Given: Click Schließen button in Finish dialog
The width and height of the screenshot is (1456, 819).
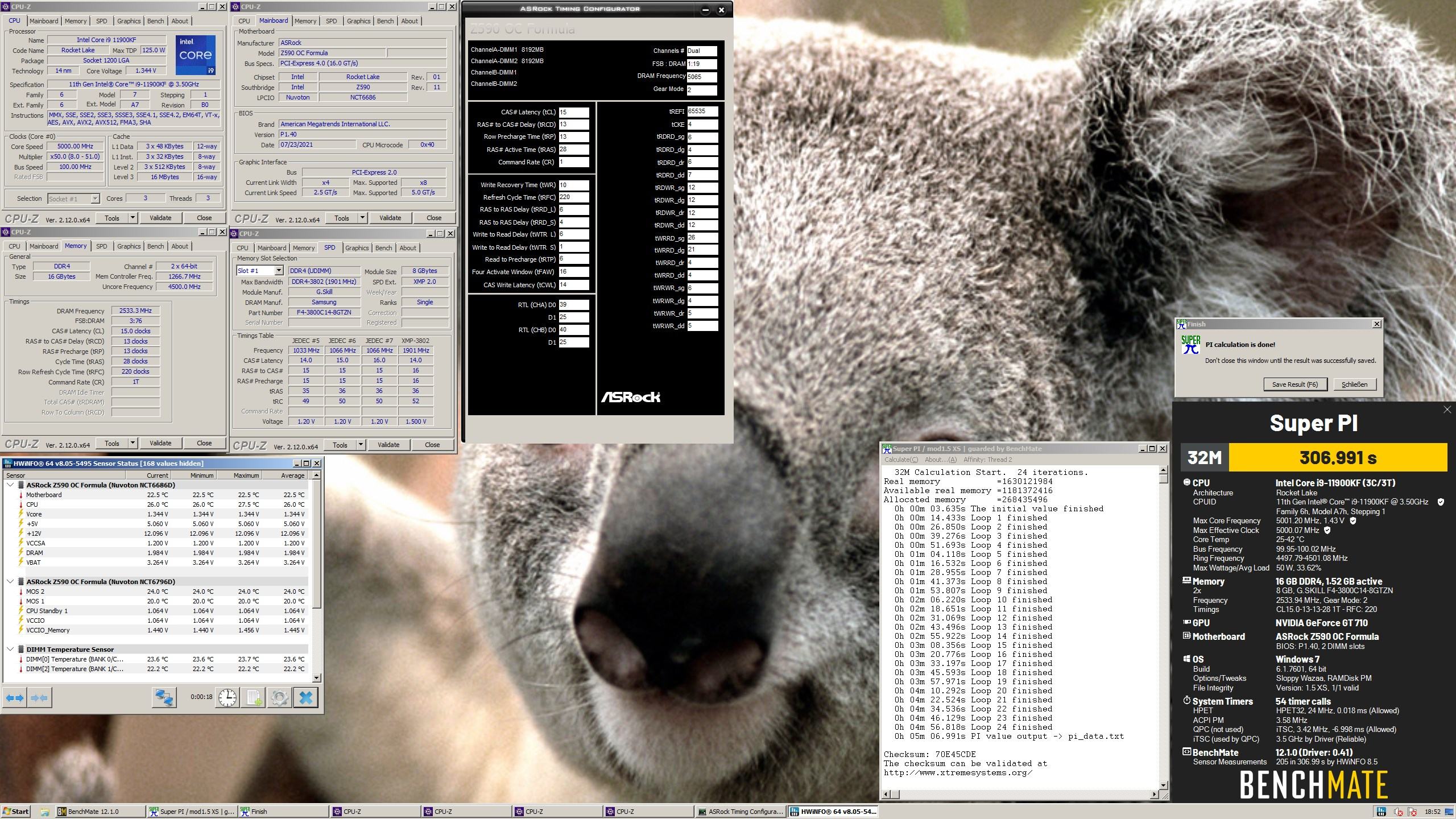Looking at the screenshot, I should point(1354,384).
